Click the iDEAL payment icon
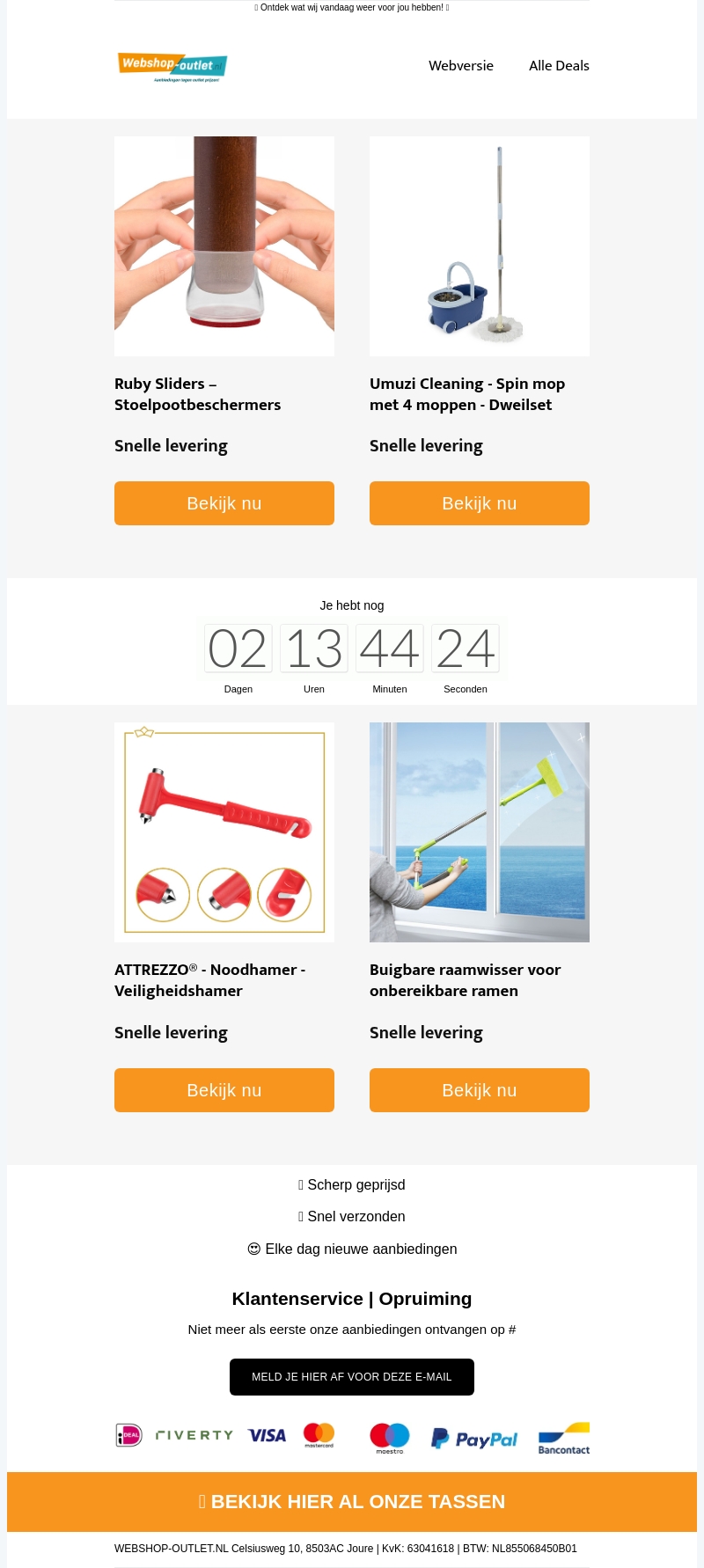Screen dimensions: 704x1568 click(128, 1435)
